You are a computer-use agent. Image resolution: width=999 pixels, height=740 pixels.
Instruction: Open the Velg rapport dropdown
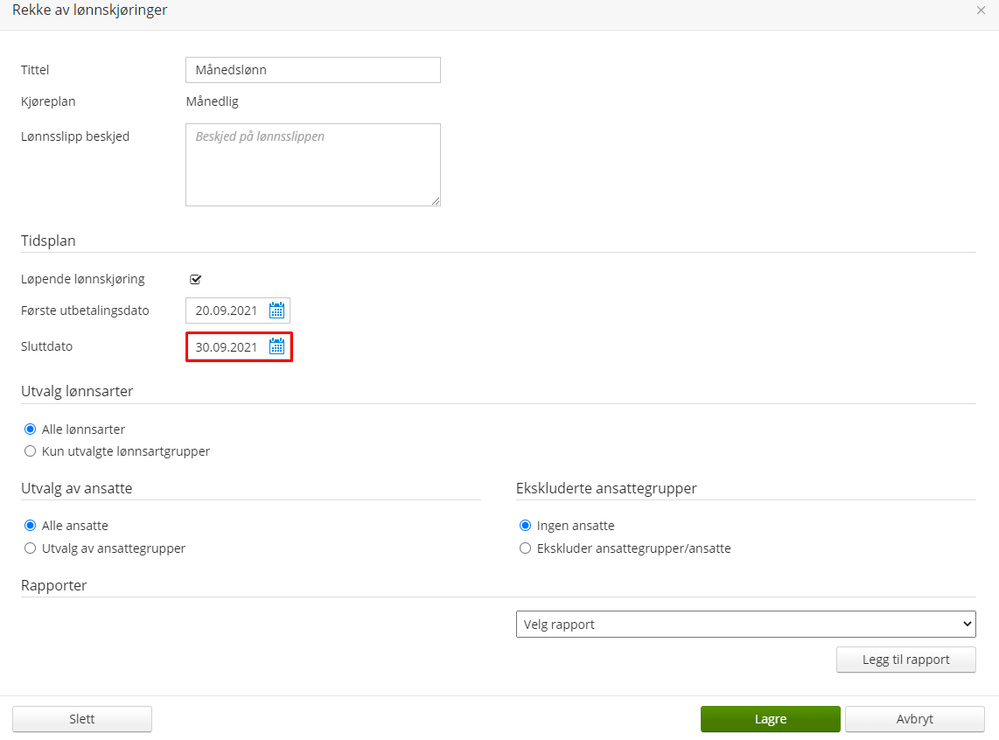745,624
